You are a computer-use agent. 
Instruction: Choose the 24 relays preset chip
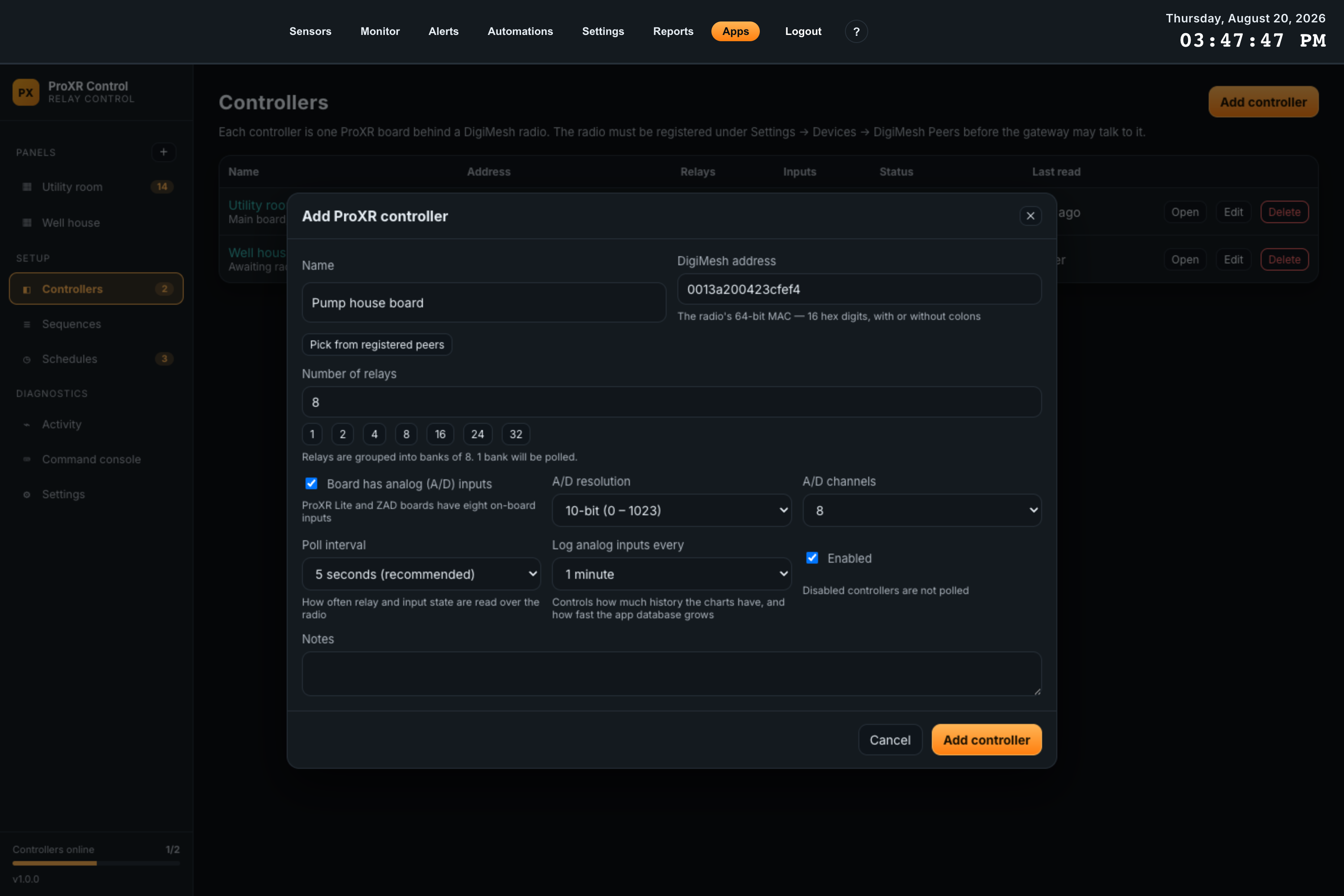click(478, 434)
